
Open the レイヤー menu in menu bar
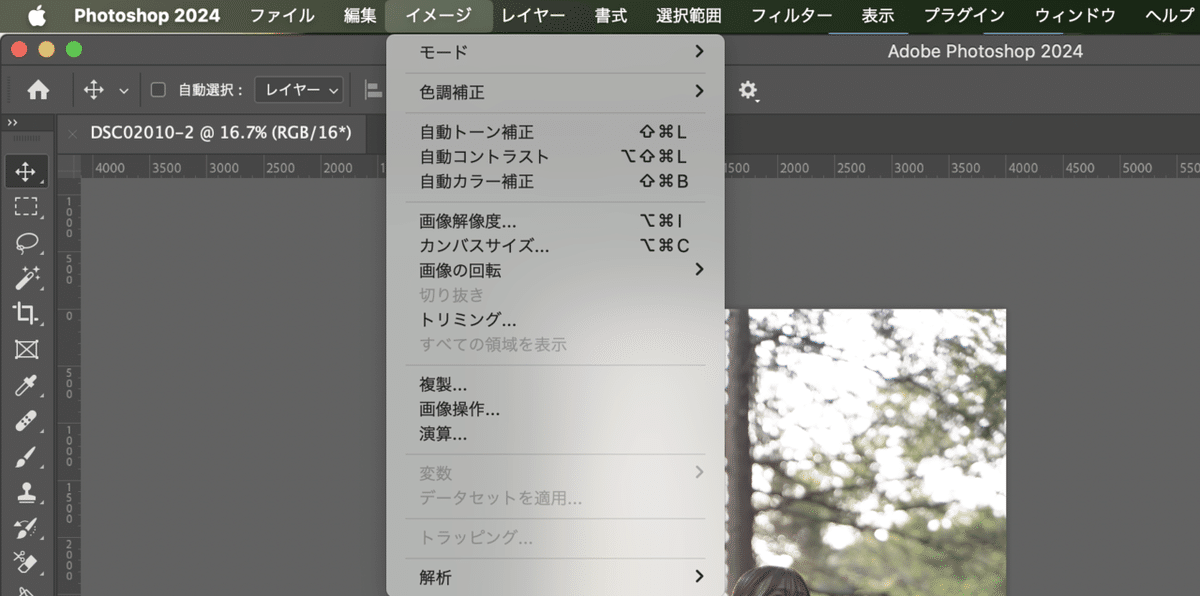coord(533,15)
